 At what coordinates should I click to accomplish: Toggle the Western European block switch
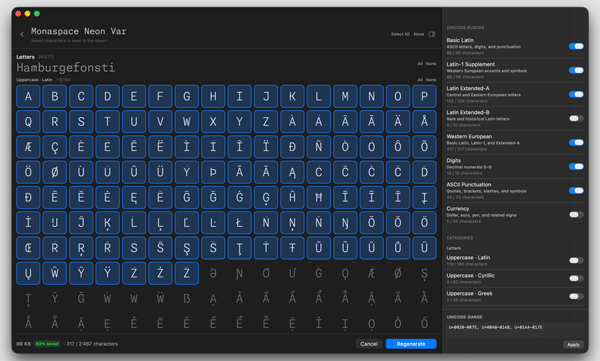[x=576, y=142]
